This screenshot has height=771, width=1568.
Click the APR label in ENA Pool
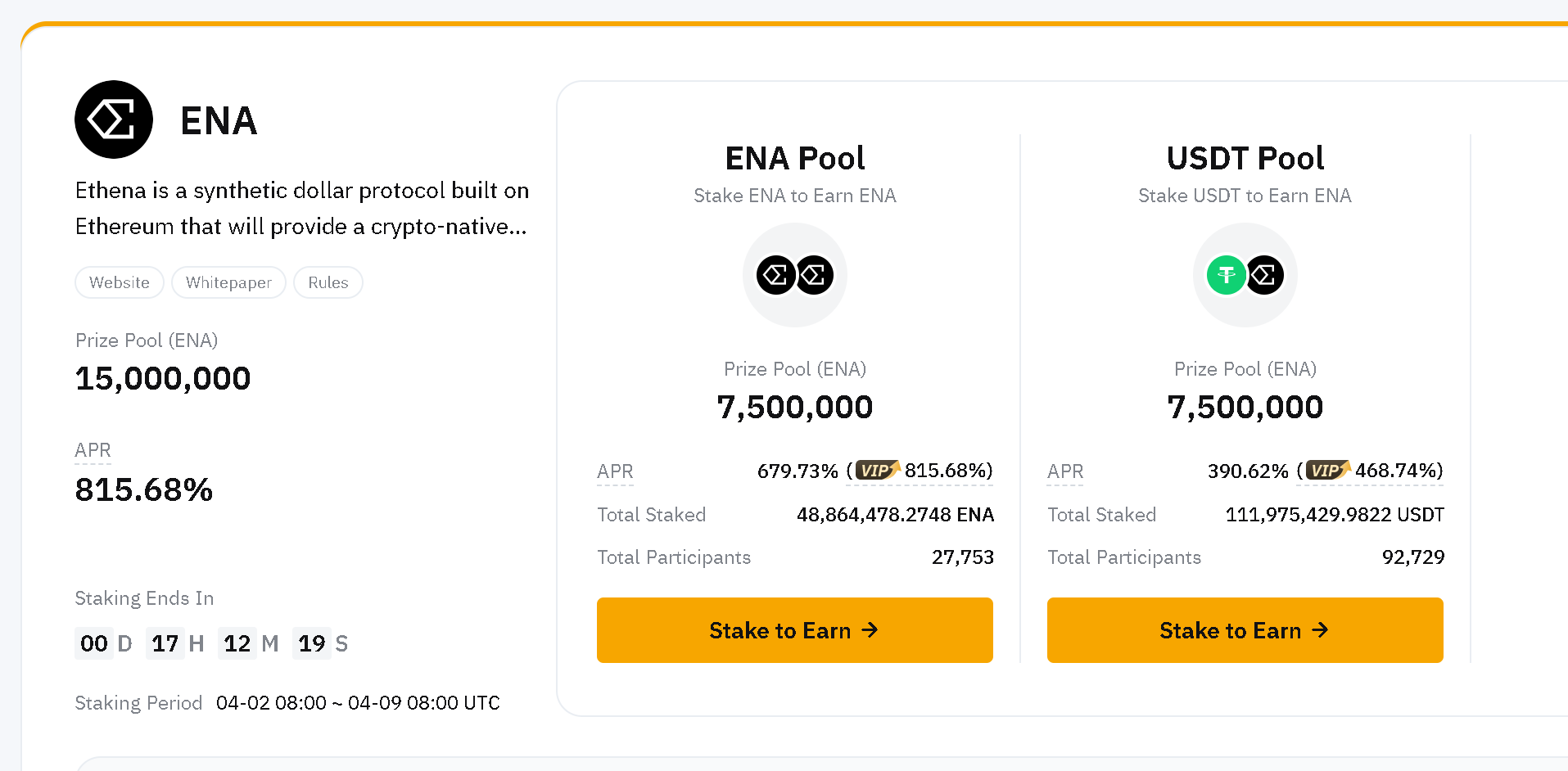point(615,471)
